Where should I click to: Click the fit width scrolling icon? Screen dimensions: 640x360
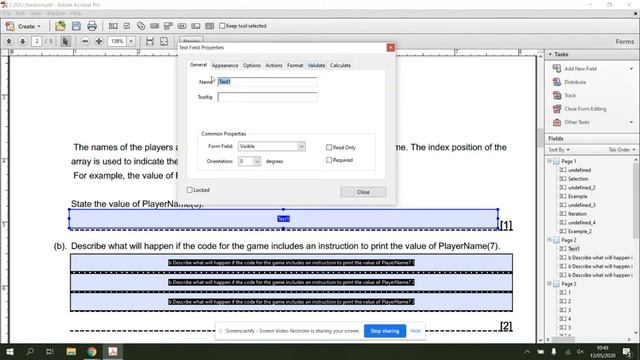(150, 41)
